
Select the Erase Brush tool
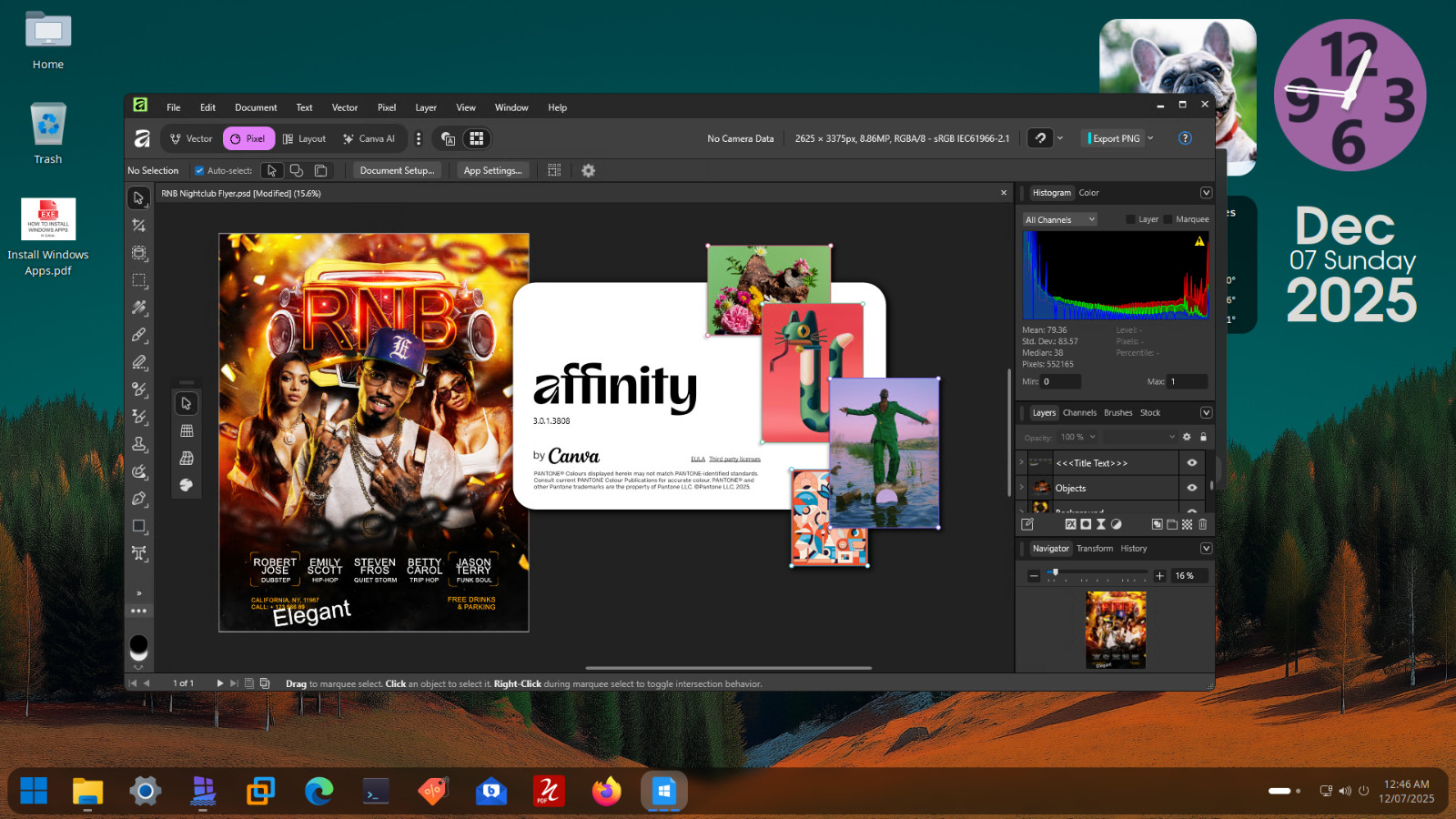[138, 362]
